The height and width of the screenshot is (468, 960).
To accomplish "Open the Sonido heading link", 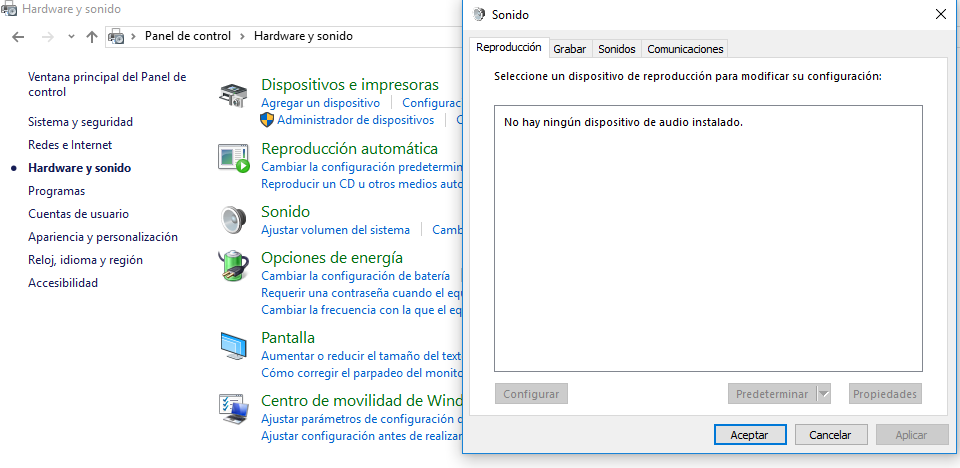I will pos(285,212).
